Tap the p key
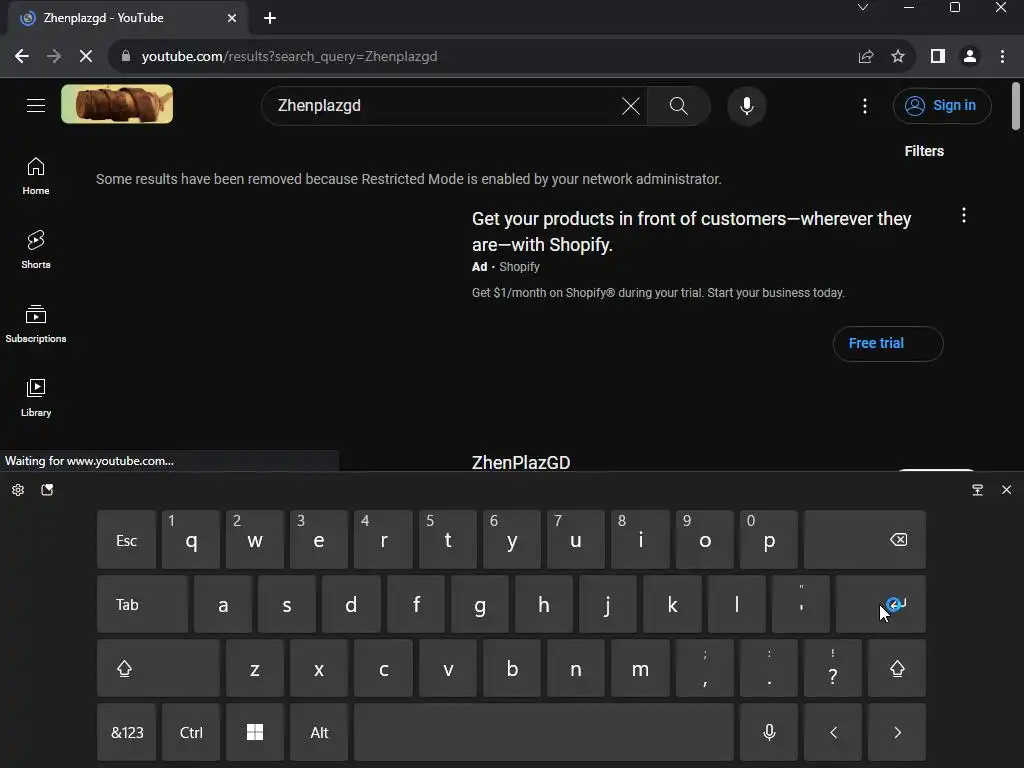 pyautogui.click(x=769, y=540)
